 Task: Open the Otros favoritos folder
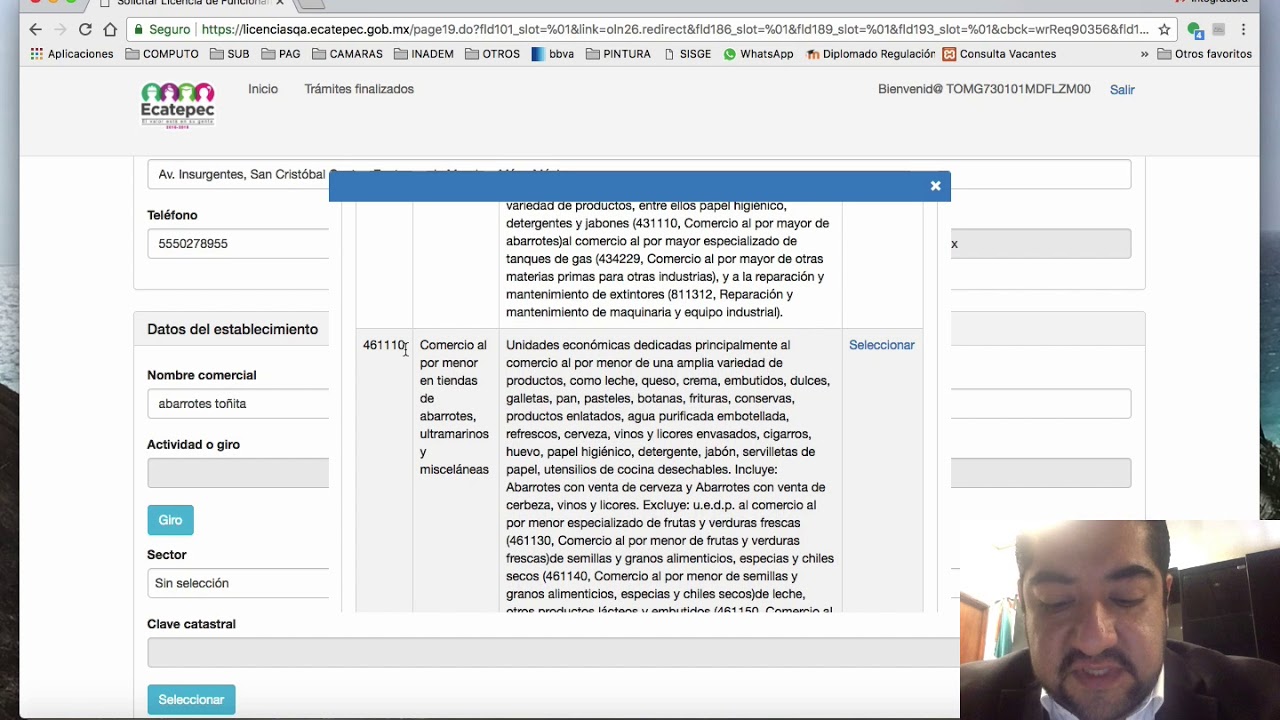pyautogui.click(x=1204, y=54)
